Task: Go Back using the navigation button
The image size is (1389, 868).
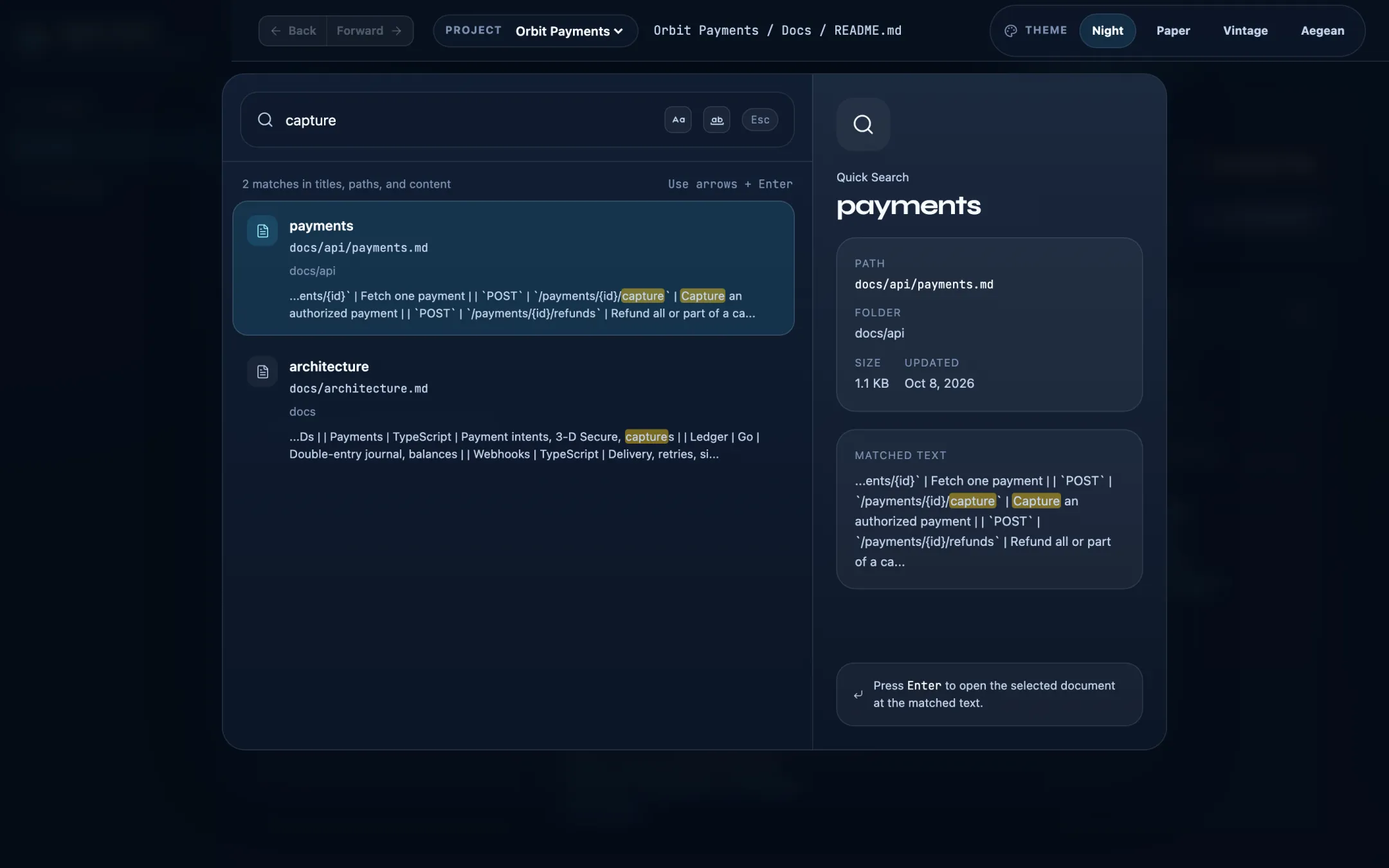Action: coord(293,31)
